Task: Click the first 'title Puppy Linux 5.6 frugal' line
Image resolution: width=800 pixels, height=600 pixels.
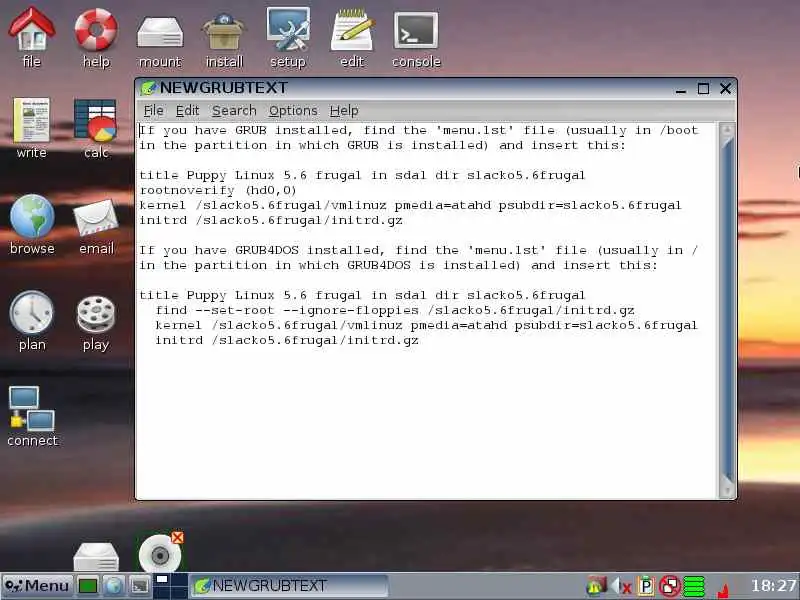Action: (362, 176)
